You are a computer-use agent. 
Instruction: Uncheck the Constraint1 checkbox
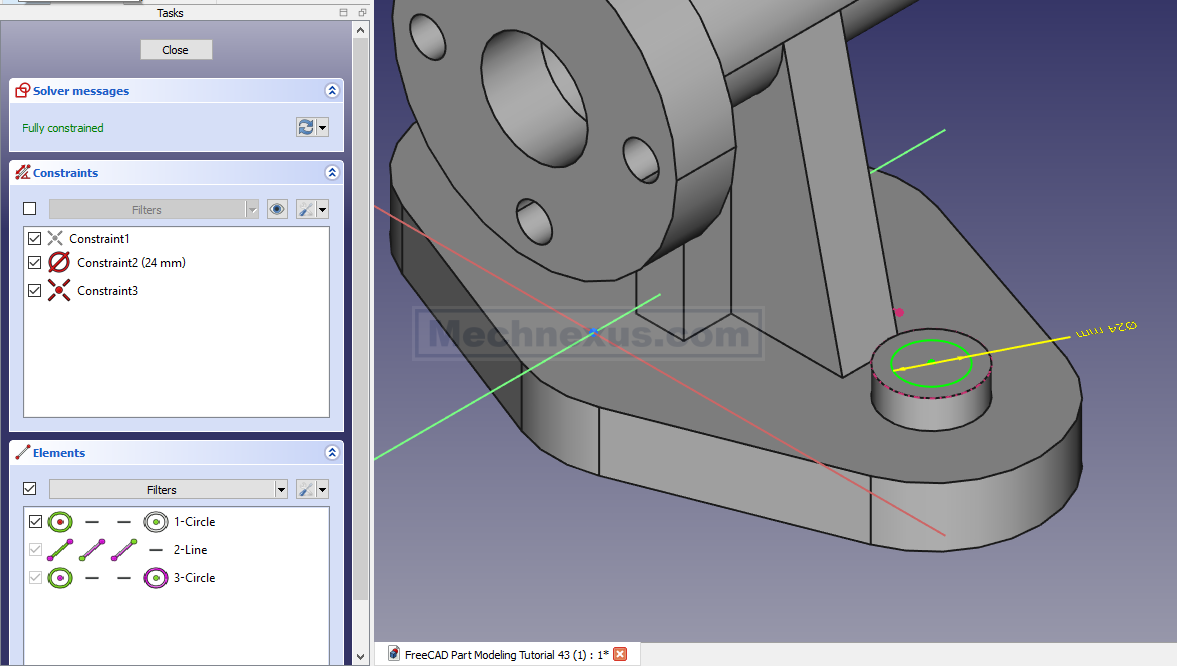pos(35,239)
